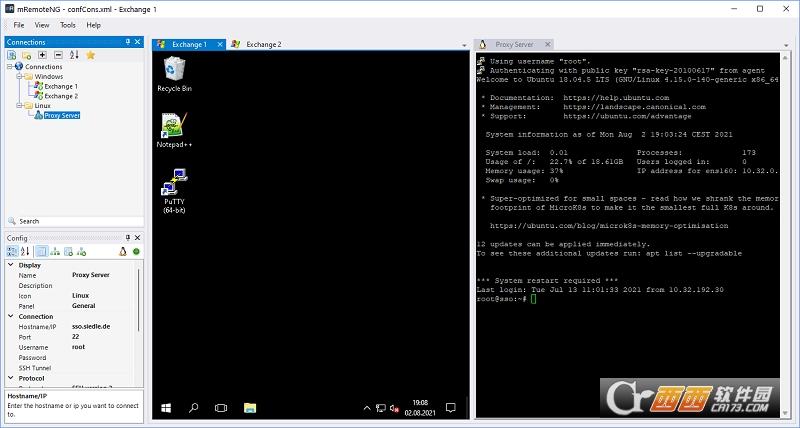Viewport: 800px width, 428px height.
Task: Open the Help menu
Action: tap(93, 25)
